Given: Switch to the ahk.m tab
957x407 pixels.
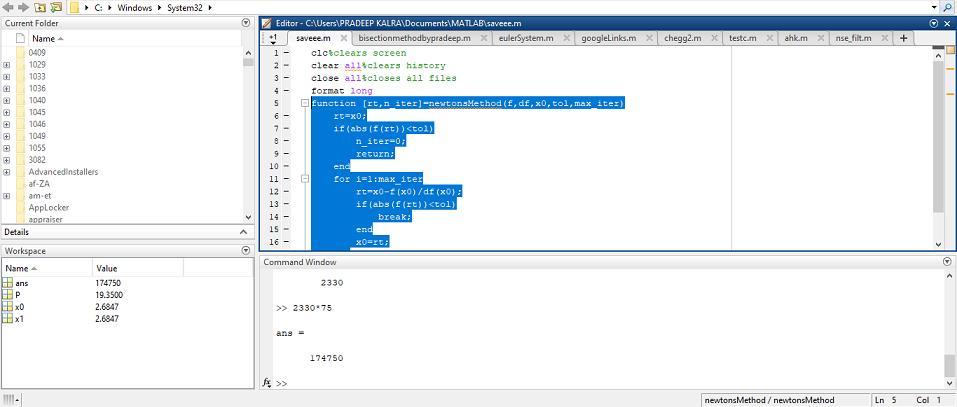Looking at the screenshot, I should tap(796, 38).
